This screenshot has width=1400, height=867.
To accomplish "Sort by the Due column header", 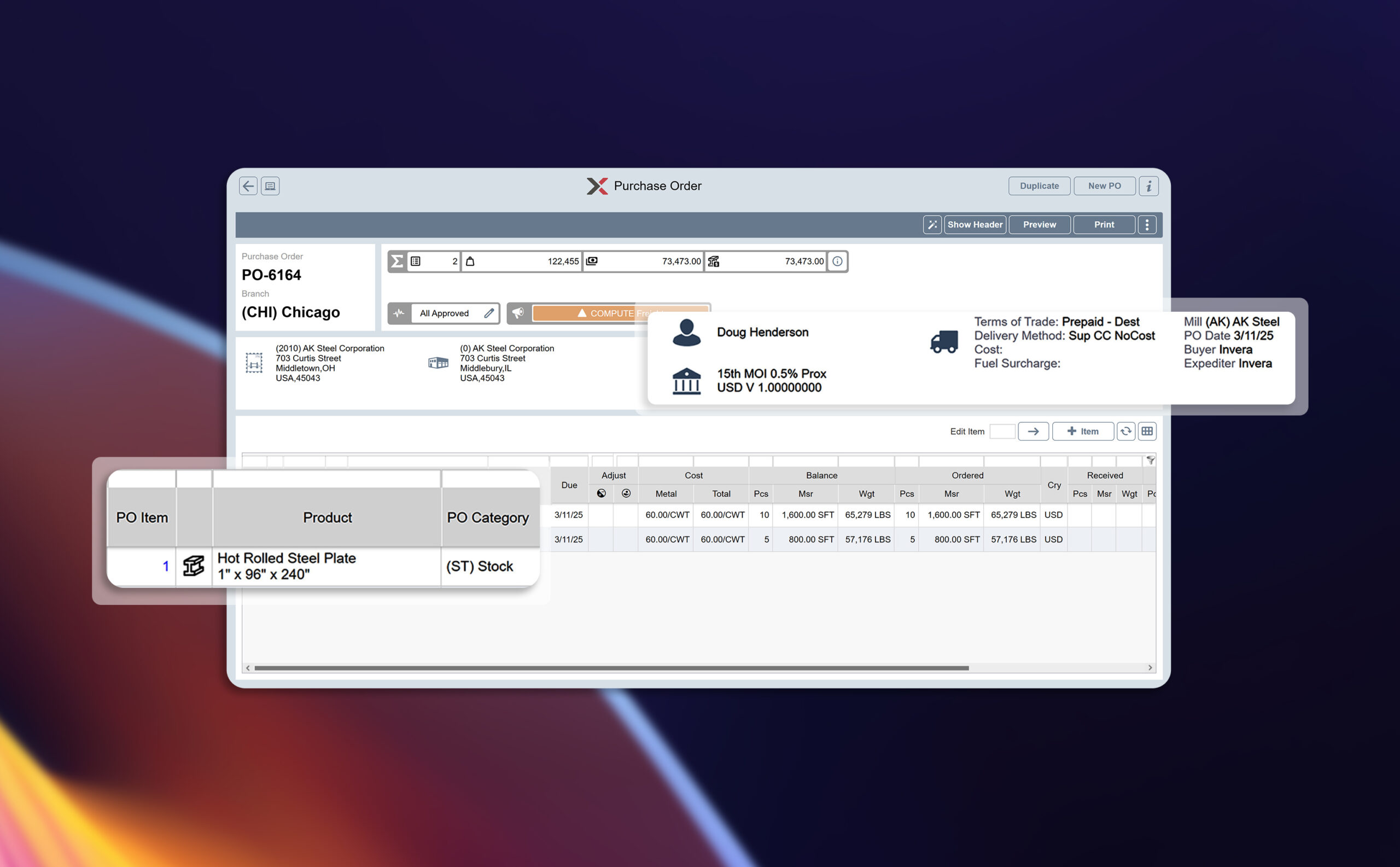I will [x=569, y=485].
